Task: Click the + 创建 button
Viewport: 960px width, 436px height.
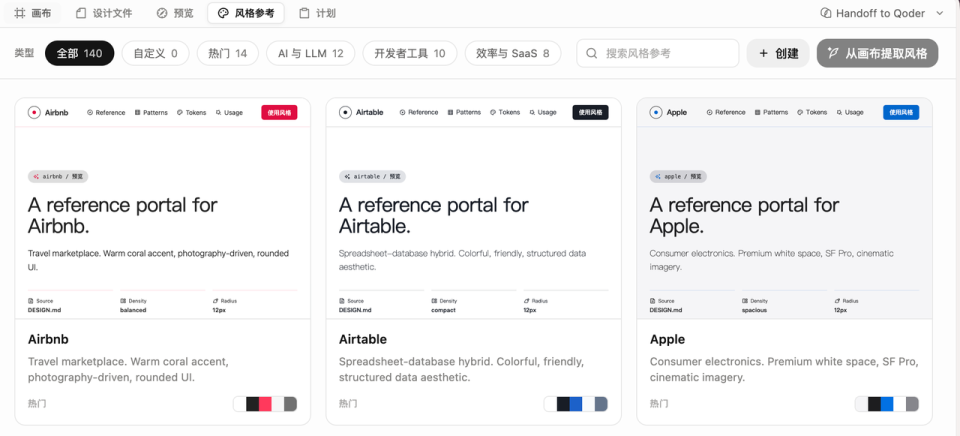Action: tap(778, 53)
